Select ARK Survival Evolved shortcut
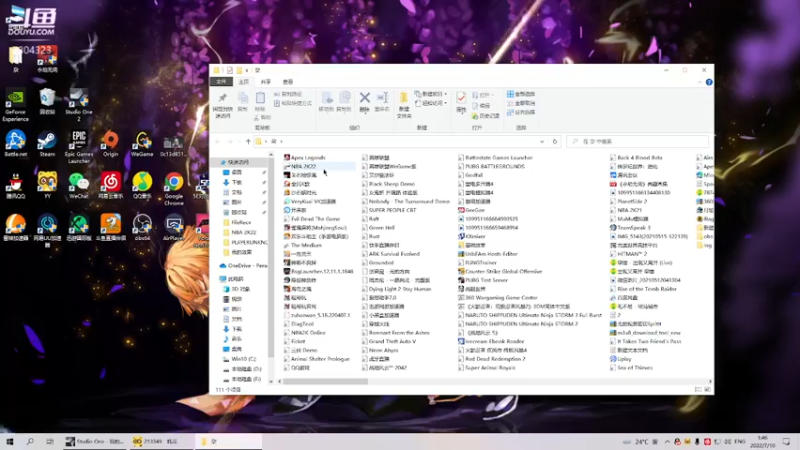The height and width of the screenshot is (450, 800). [390, 254]
